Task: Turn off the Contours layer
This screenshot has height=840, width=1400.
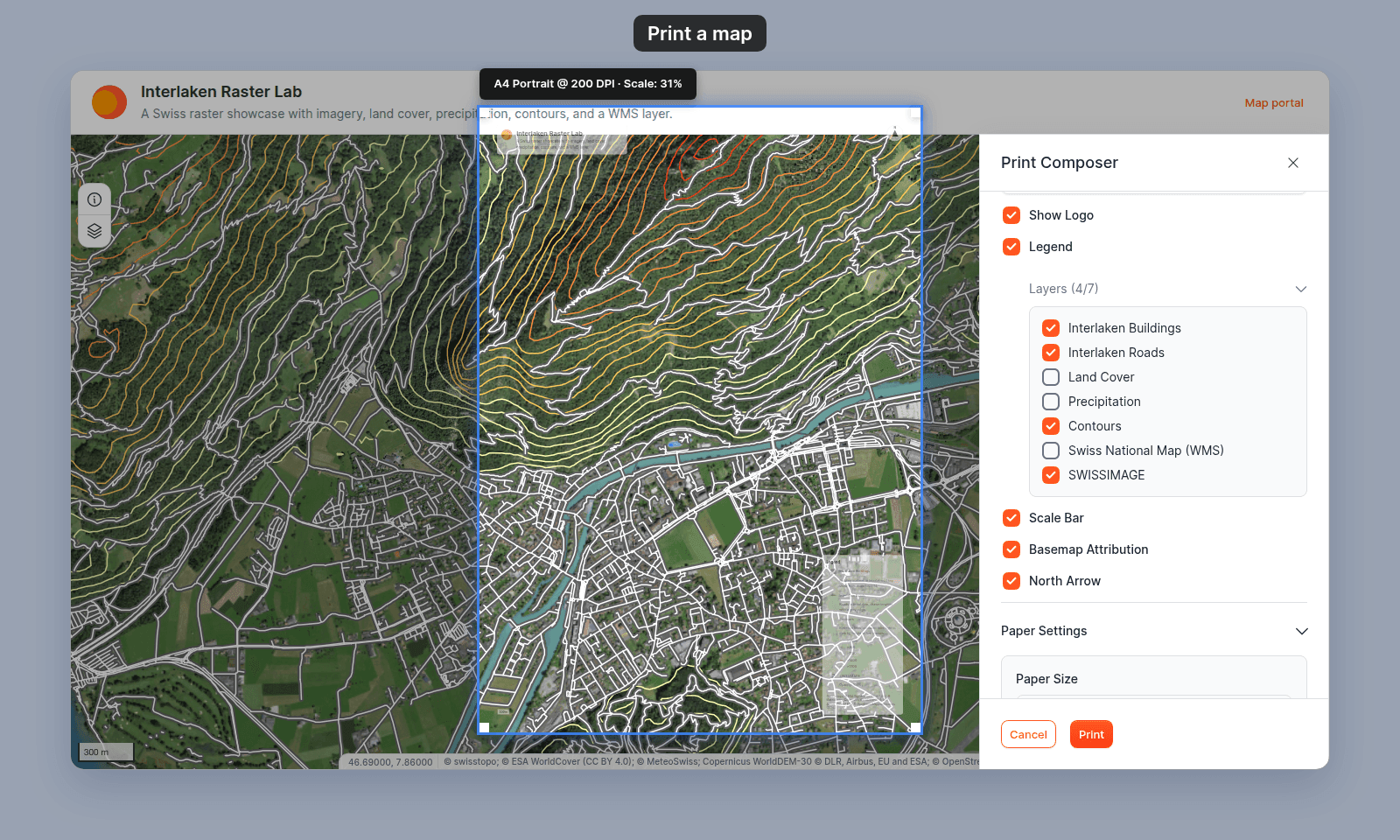Action: 1051,426
